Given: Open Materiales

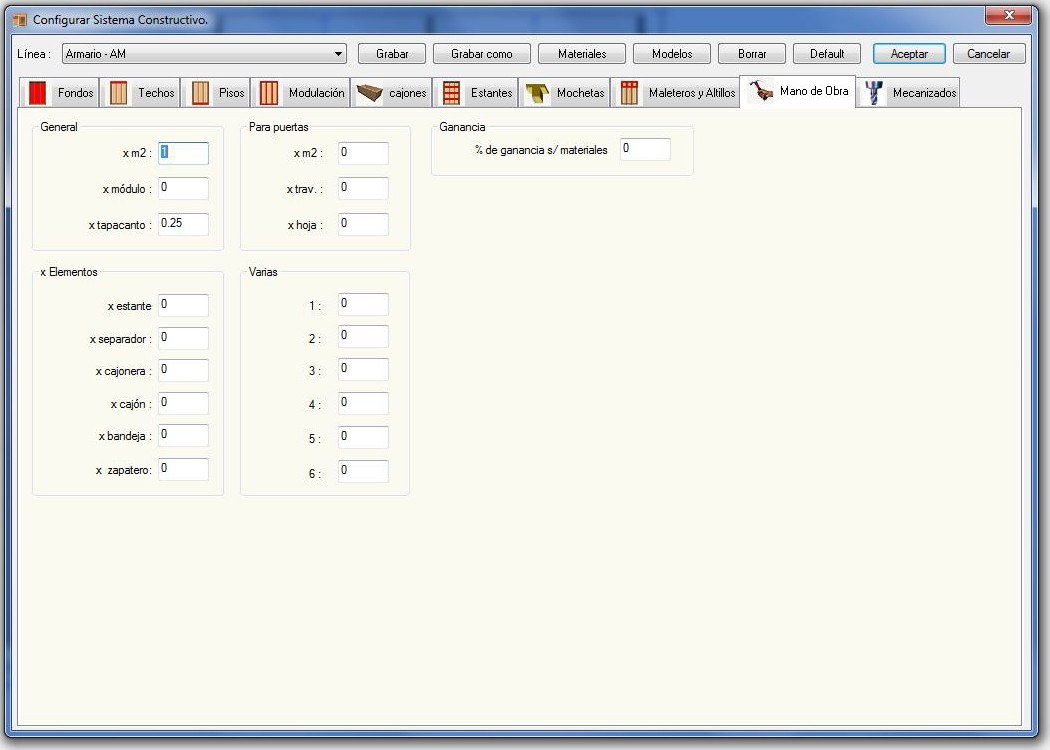Looking at the screenshot, I should pos(582,54).
